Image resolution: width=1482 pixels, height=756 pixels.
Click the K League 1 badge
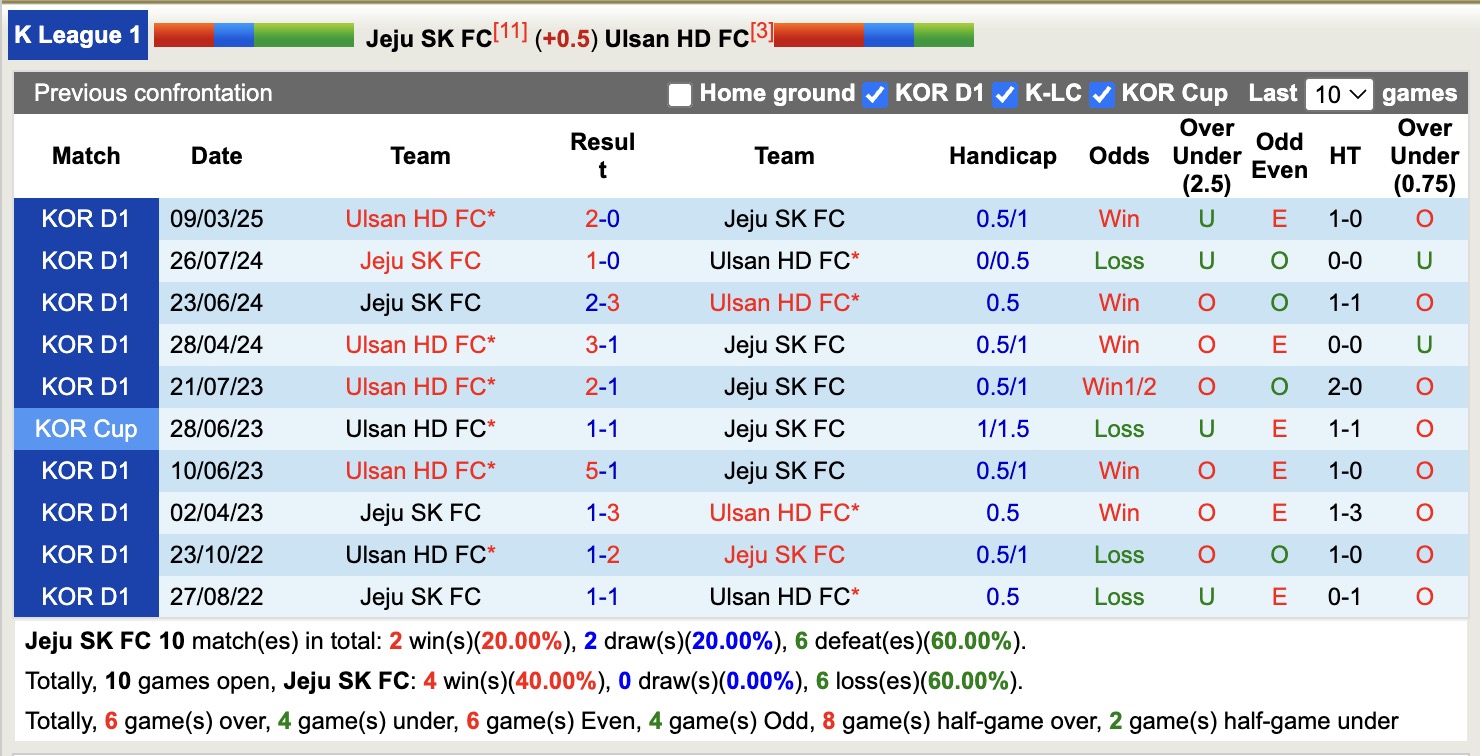[x=77, y=33]
